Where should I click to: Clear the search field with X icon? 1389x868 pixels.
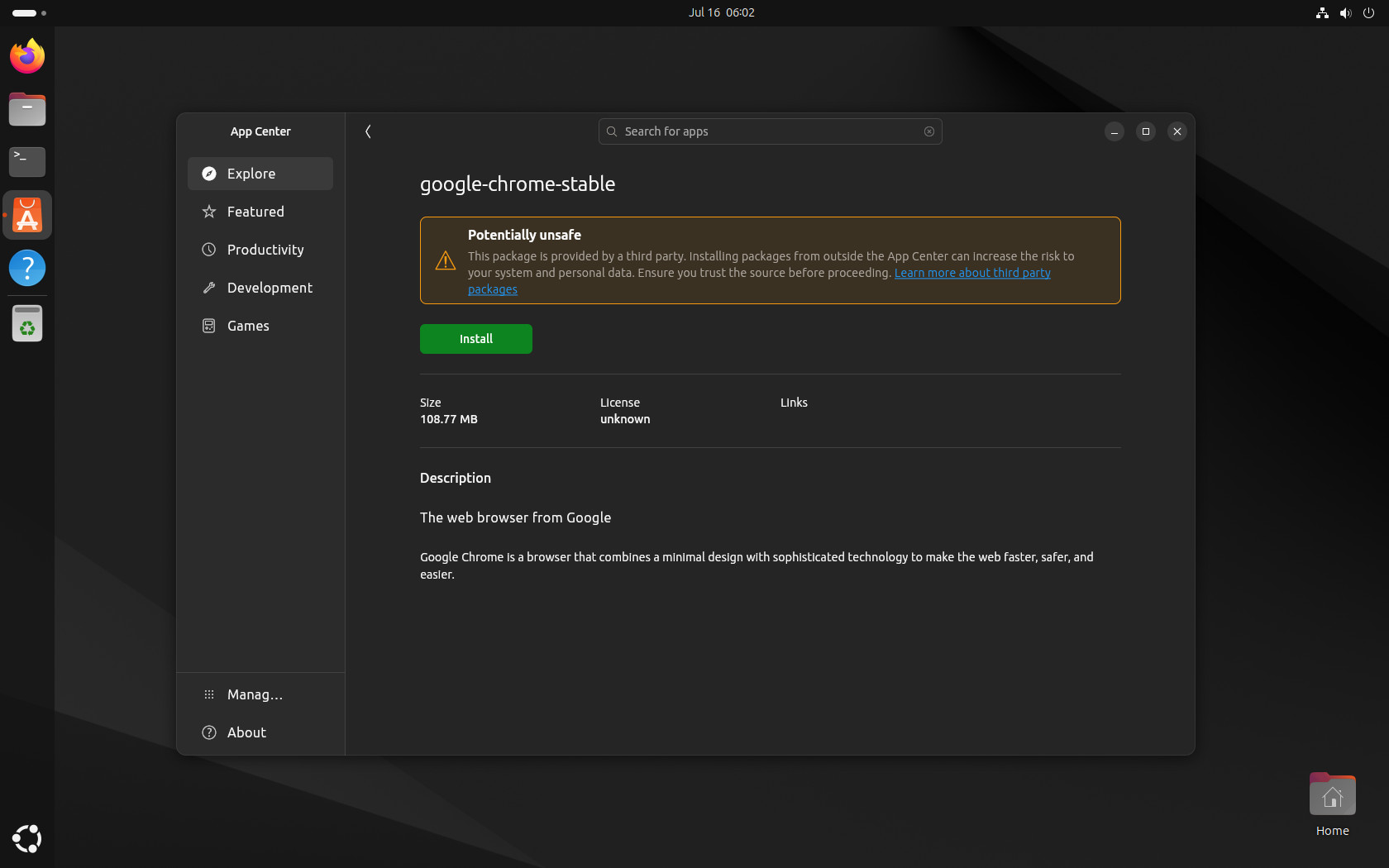click(929, 131)
